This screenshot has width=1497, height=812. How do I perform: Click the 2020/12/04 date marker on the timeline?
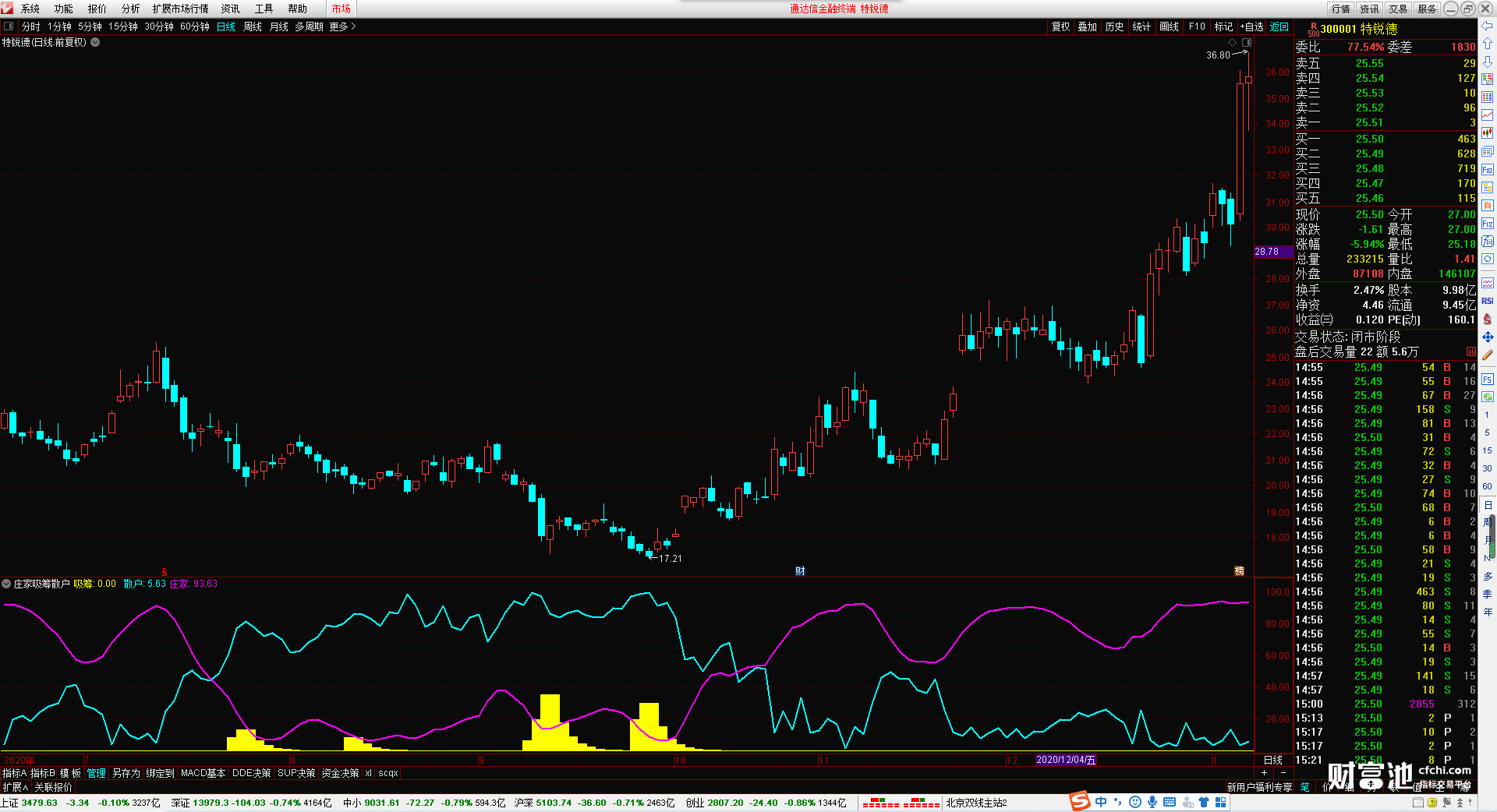(1066, 760)
